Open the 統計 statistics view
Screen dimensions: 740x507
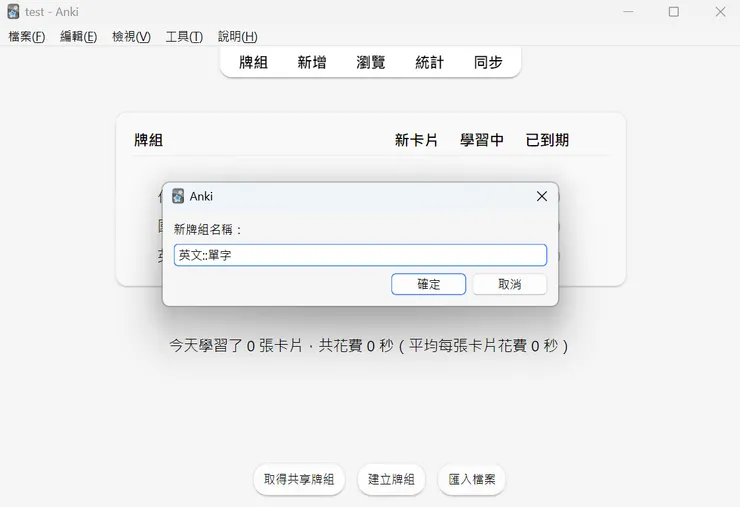pos(429,62)
